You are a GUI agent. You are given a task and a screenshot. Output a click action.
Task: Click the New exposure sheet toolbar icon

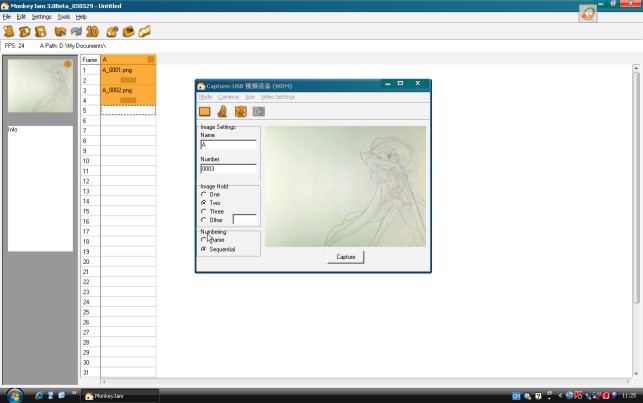[x=9, y=31]
